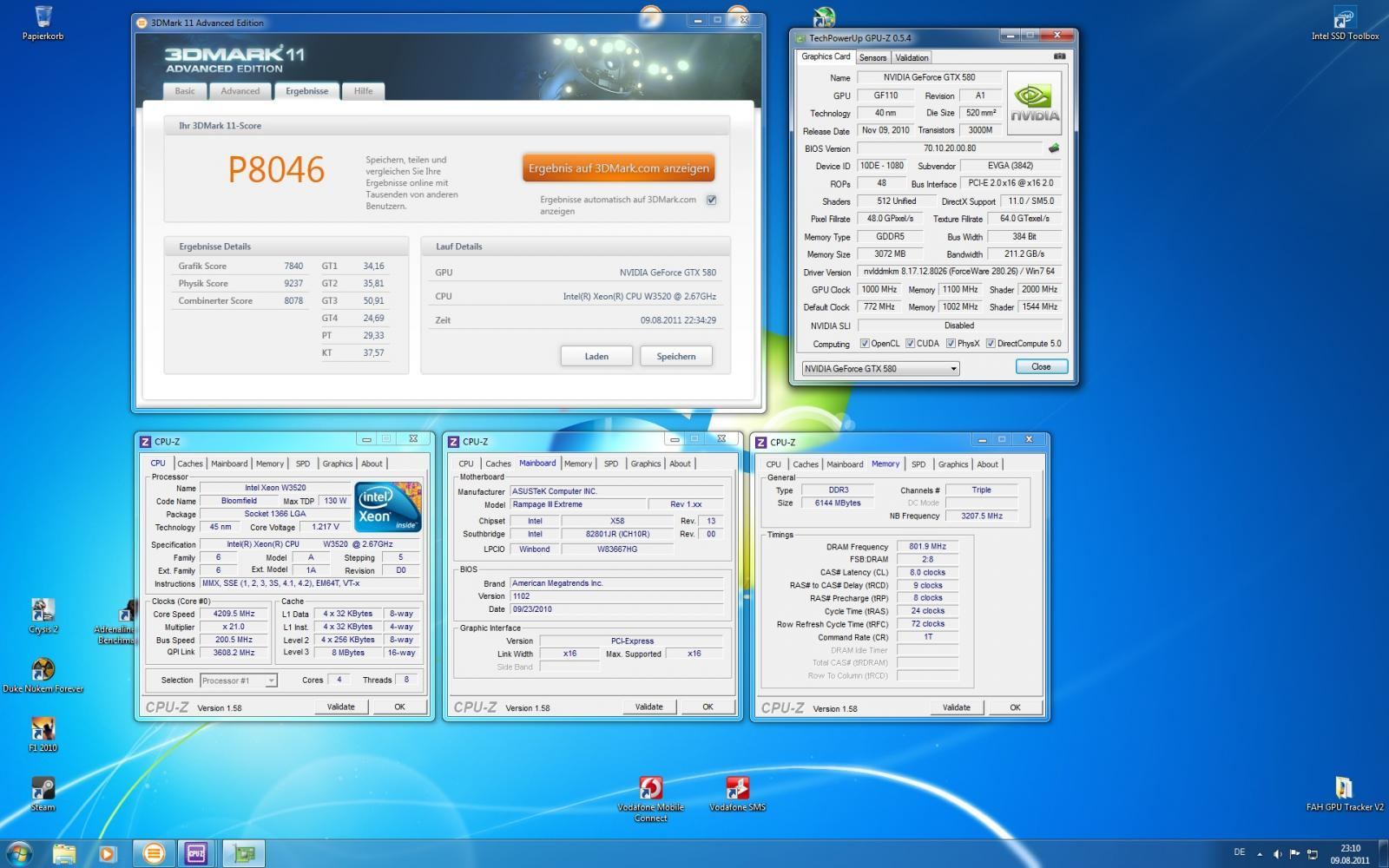Click Rampage III Extreme model field
The width and height of the screenshot is (1389, 868).
coord(578,504)
